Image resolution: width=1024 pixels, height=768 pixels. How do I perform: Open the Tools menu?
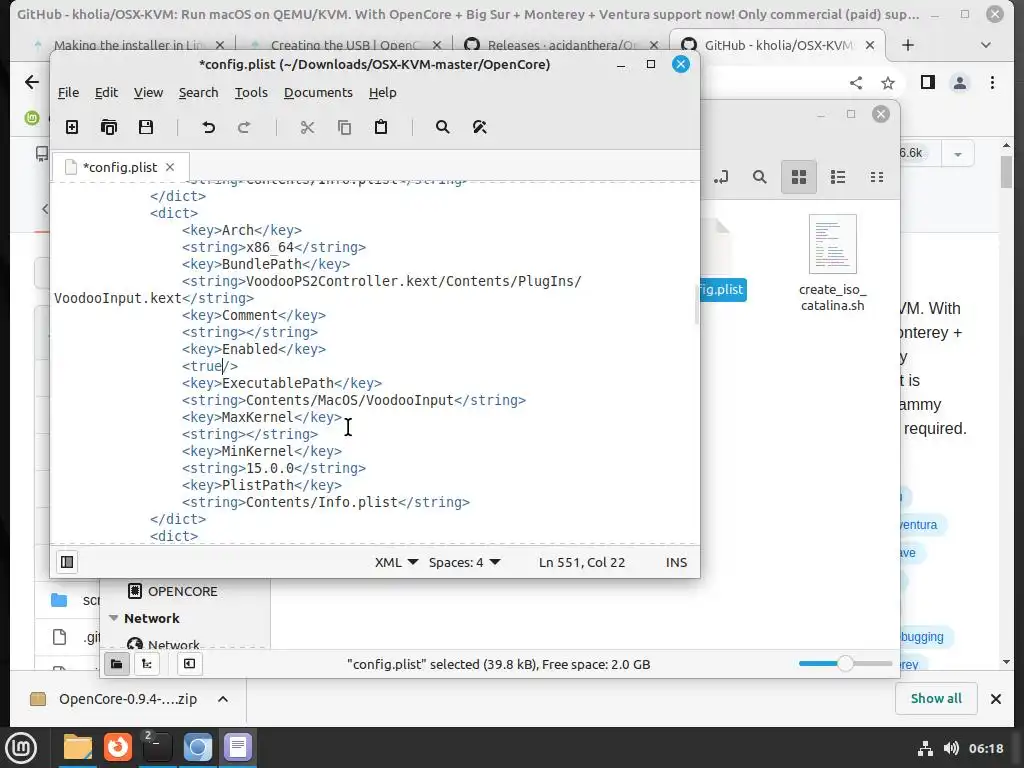(x=251, y=92)
